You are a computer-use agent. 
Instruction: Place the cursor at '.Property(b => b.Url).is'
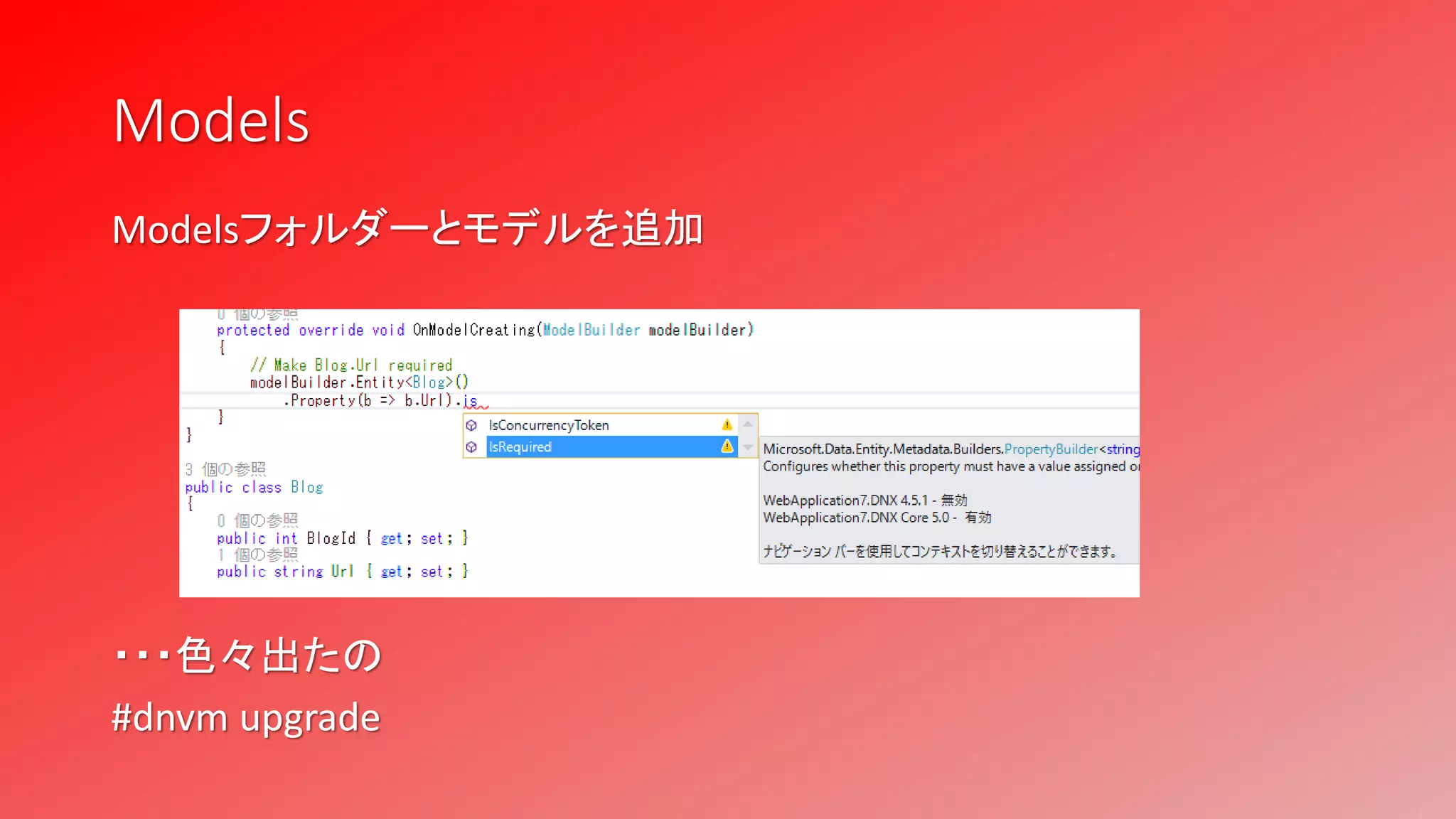[380, 400]
